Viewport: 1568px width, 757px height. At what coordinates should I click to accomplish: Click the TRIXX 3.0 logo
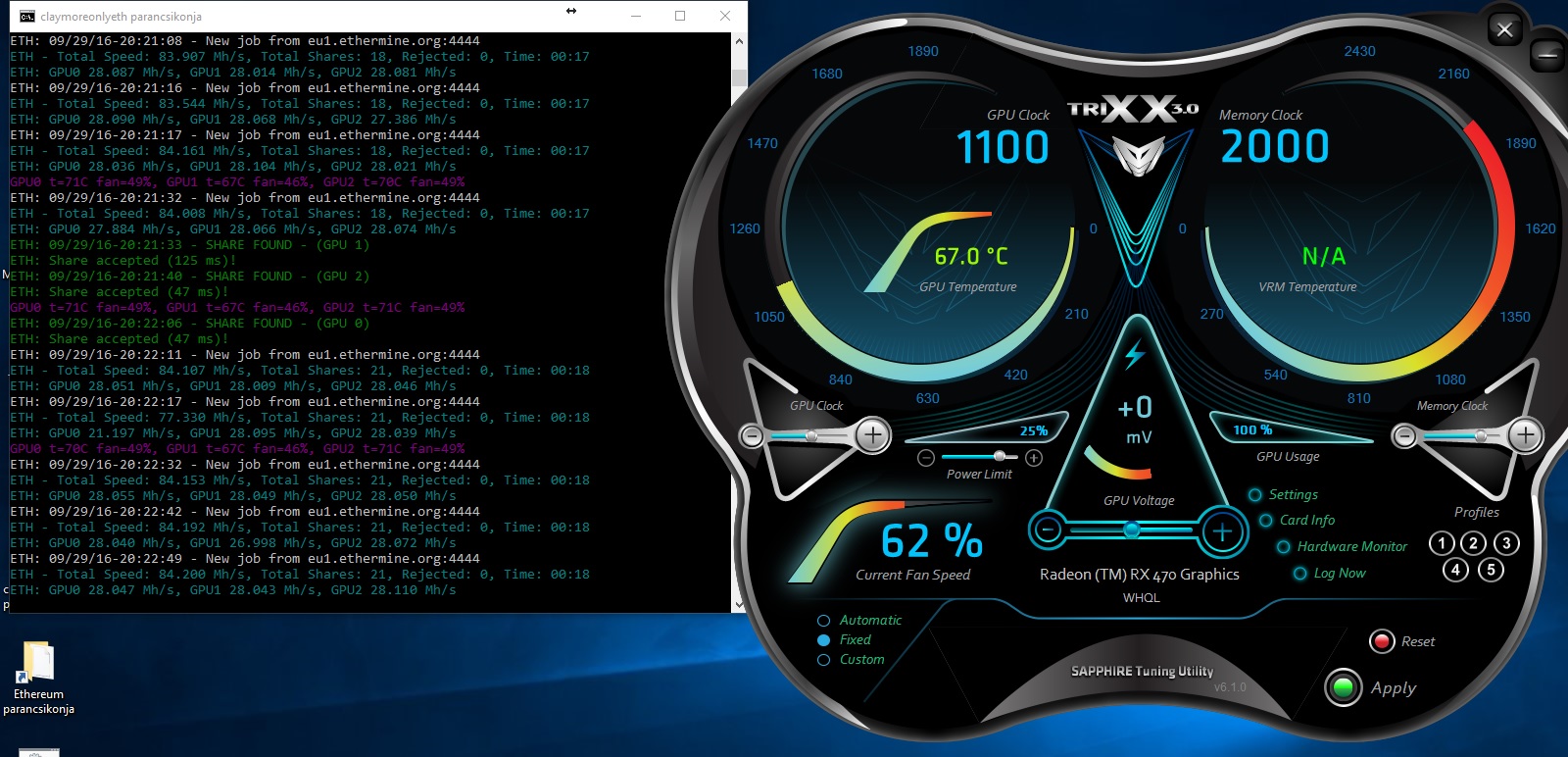[1132, 109]
